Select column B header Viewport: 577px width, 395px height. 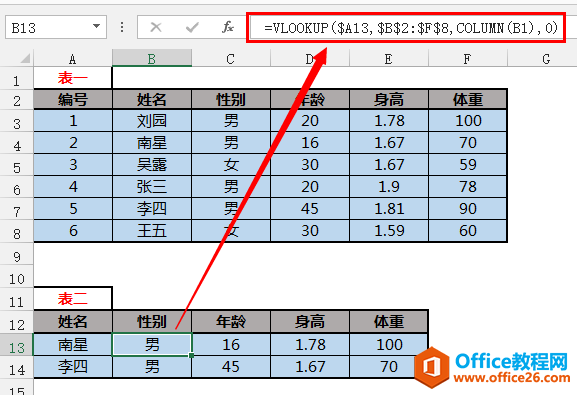(x=152, y=59)
